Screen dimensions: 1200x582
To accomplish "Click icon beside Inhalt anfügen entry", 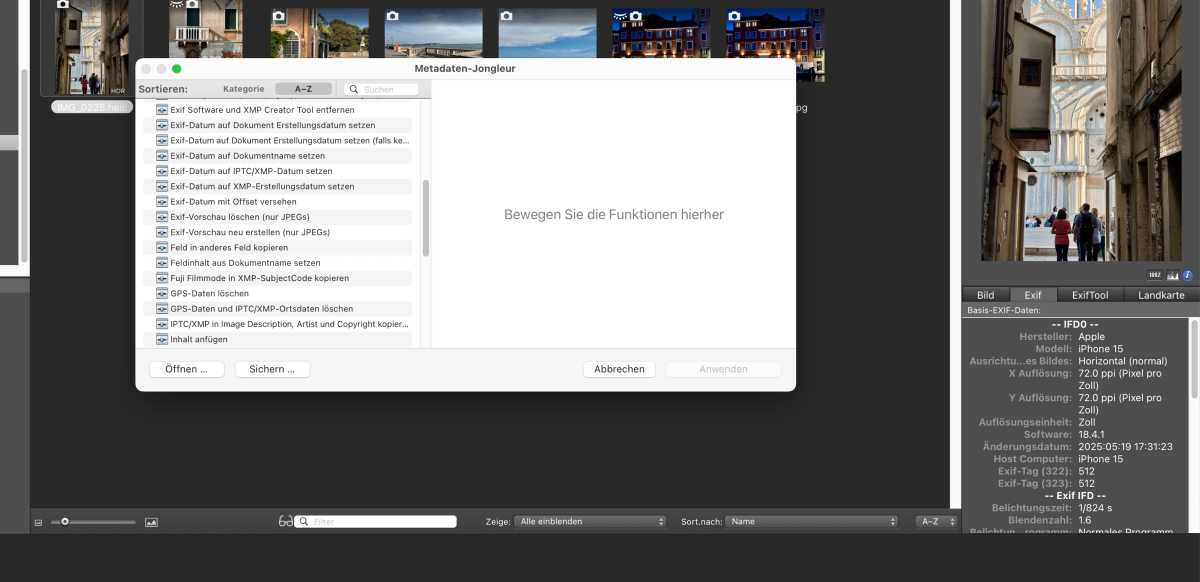I will pos(161,339).
